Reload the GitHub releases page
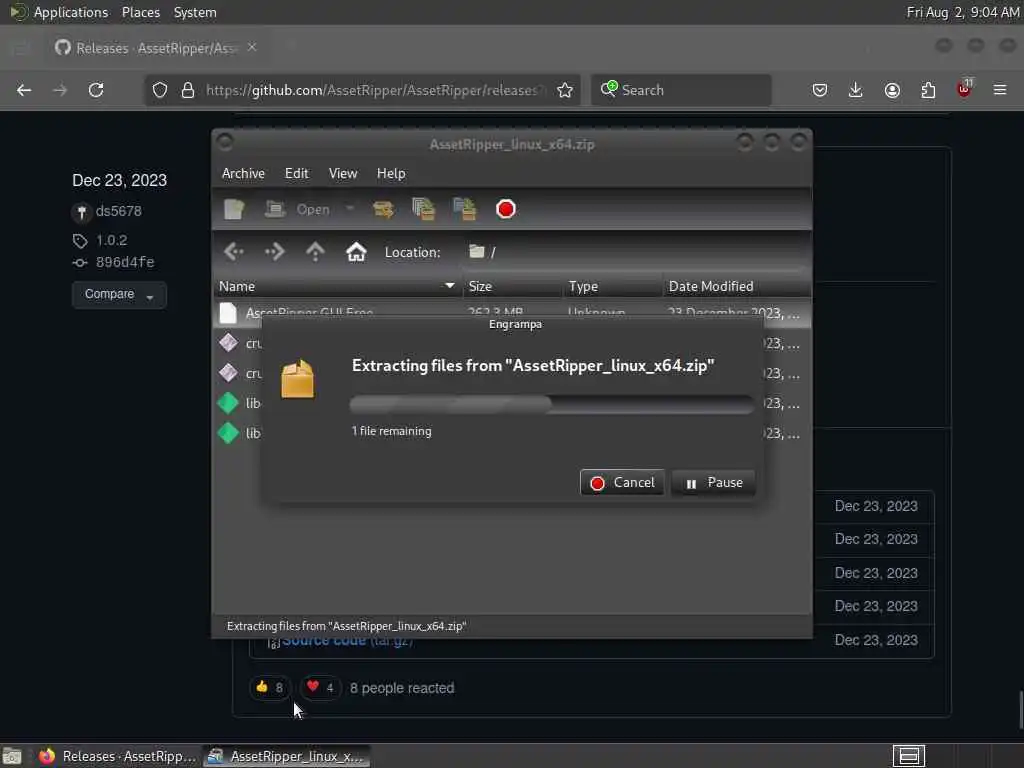Image resolution: width=1024 pixels, height=768 pixels. coord(96,90)
